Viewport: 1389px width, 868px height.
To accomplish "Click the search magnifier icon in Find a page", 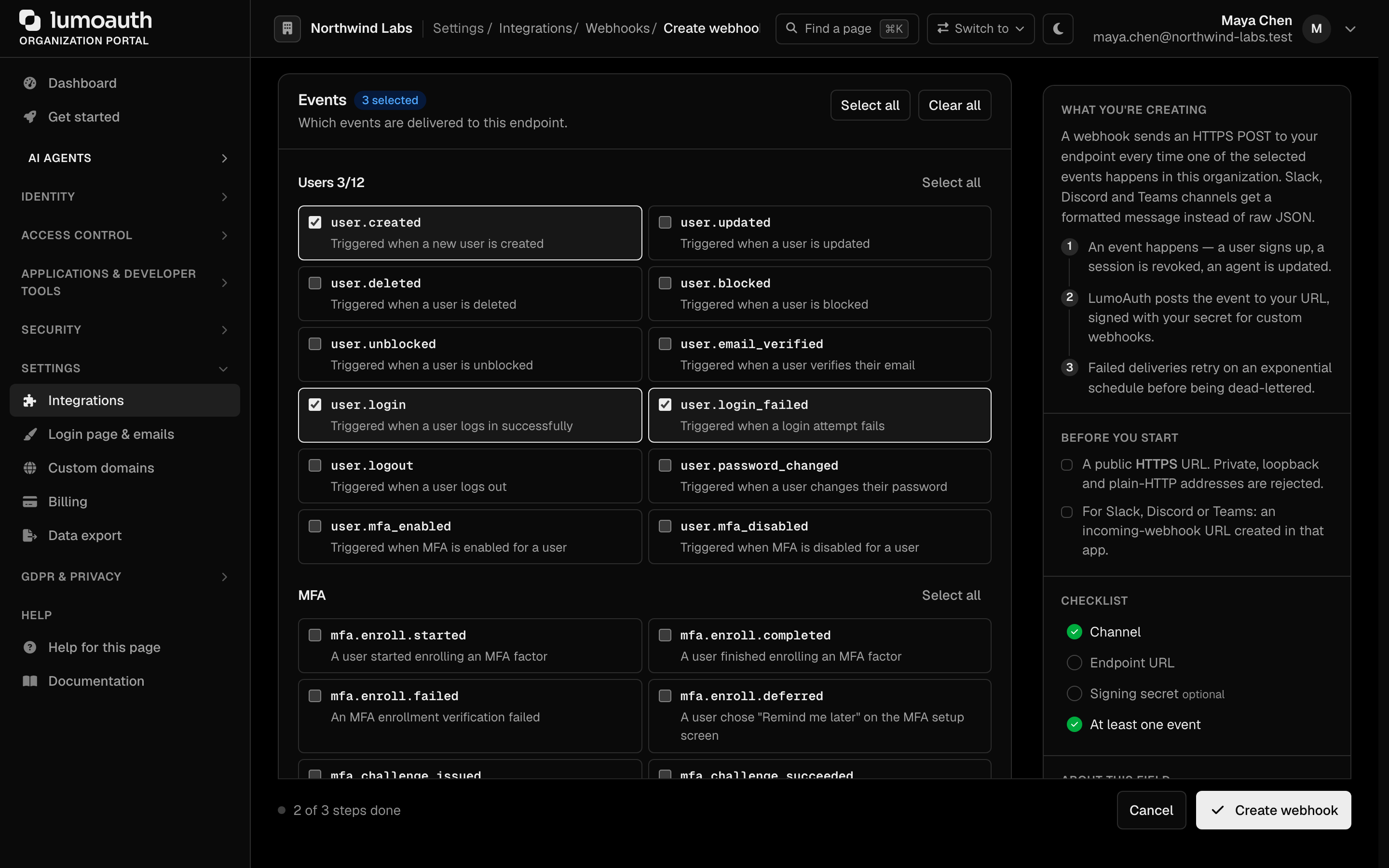I will [791, 28].
